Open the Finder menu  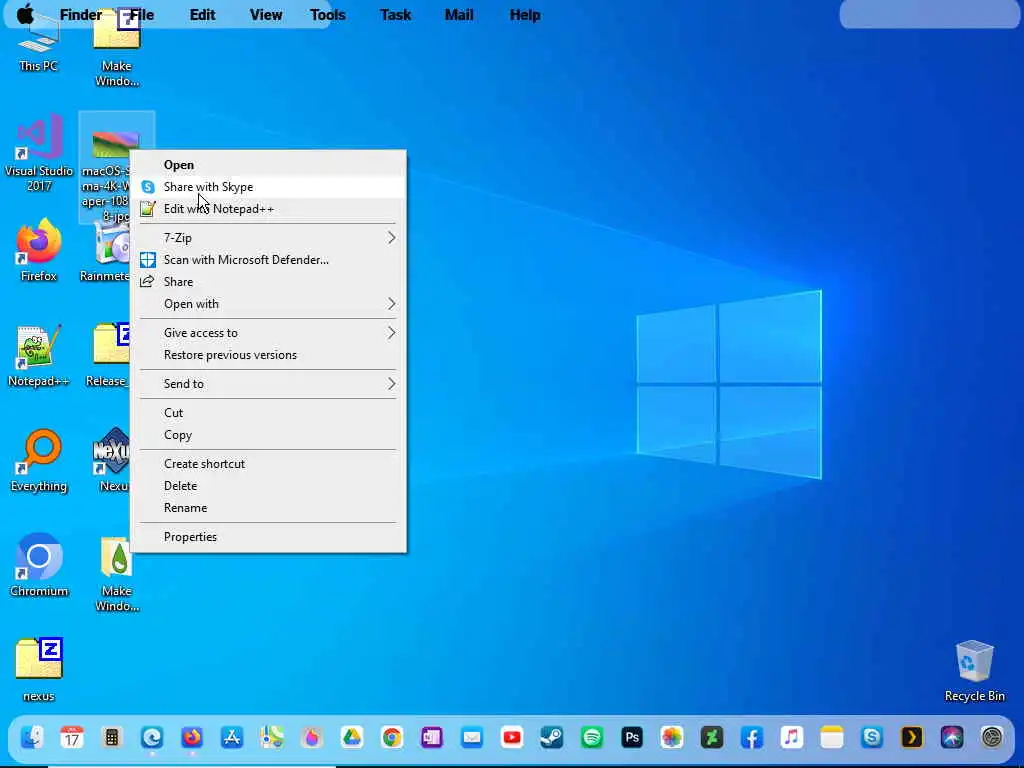(81, 14)
